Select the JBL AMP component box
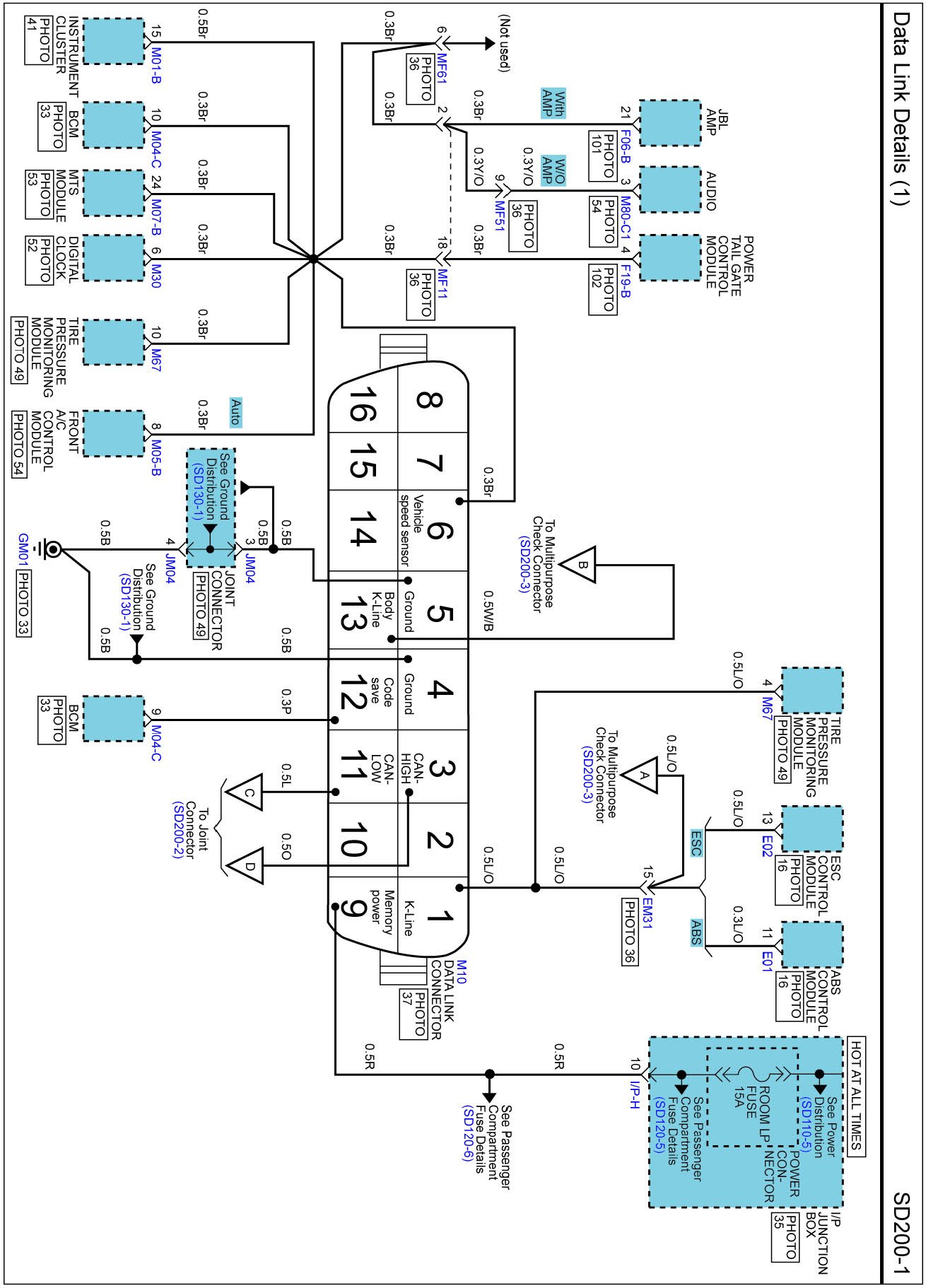The image size is (926, 1288). 669,123
